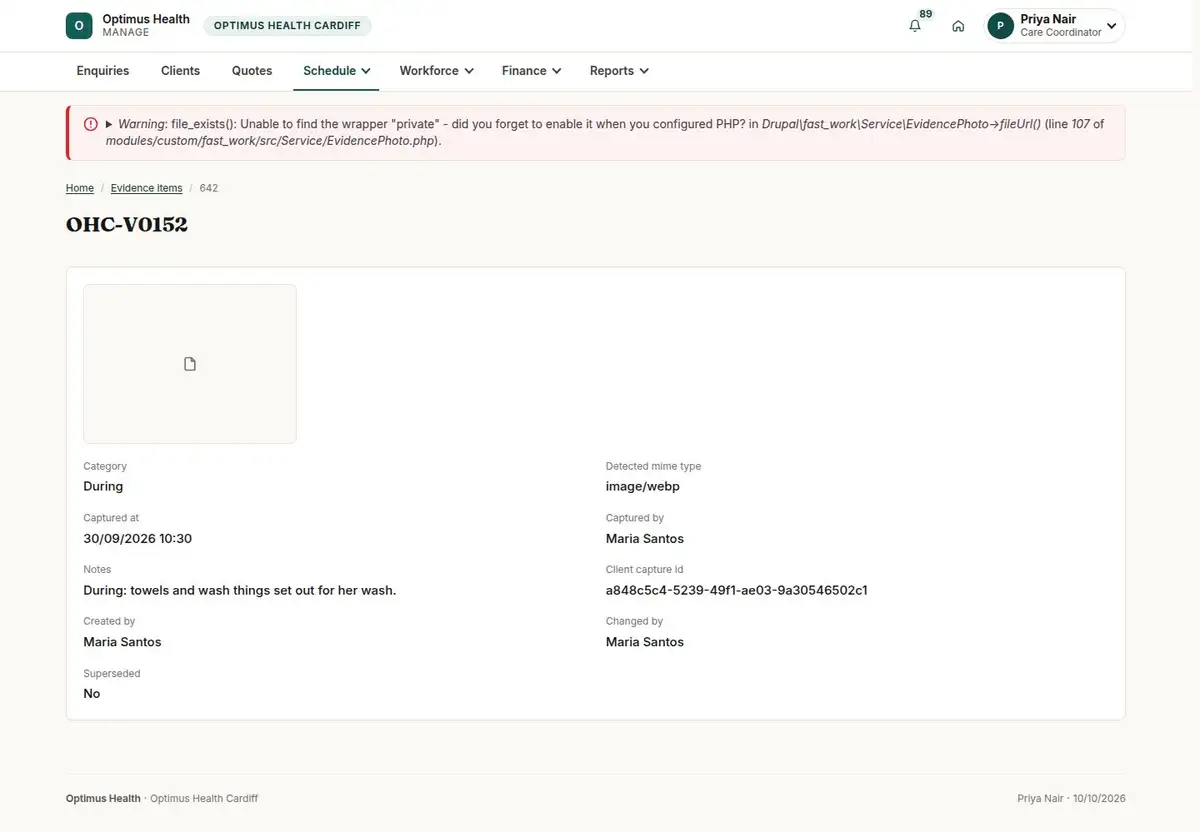Open the Priya Nair user menu chevron
The image size is (1200, 832).
pyautogui.click(x=1111, y=26)
